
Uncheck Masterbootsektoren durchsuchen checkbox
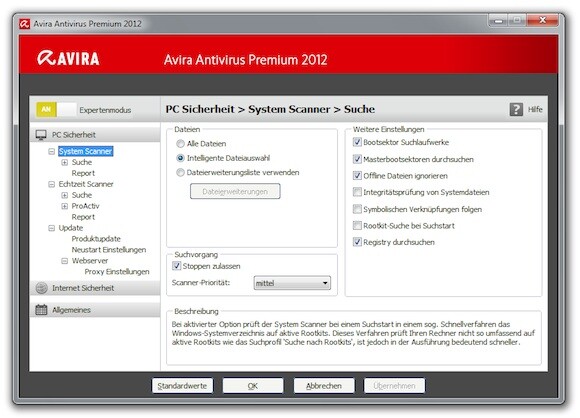click(357, 159)
